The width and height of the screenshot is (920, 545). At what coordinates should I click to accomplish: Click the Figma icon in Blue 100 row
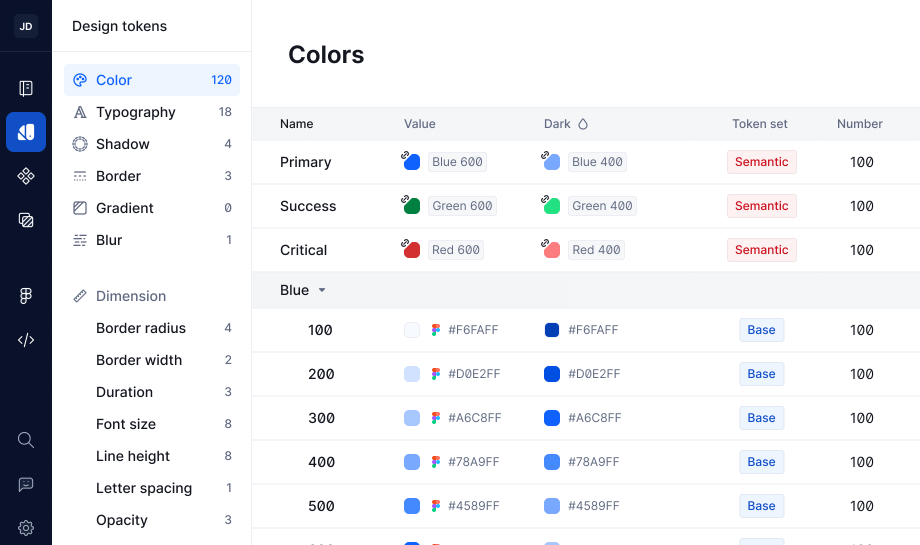[x=436, y=330]
